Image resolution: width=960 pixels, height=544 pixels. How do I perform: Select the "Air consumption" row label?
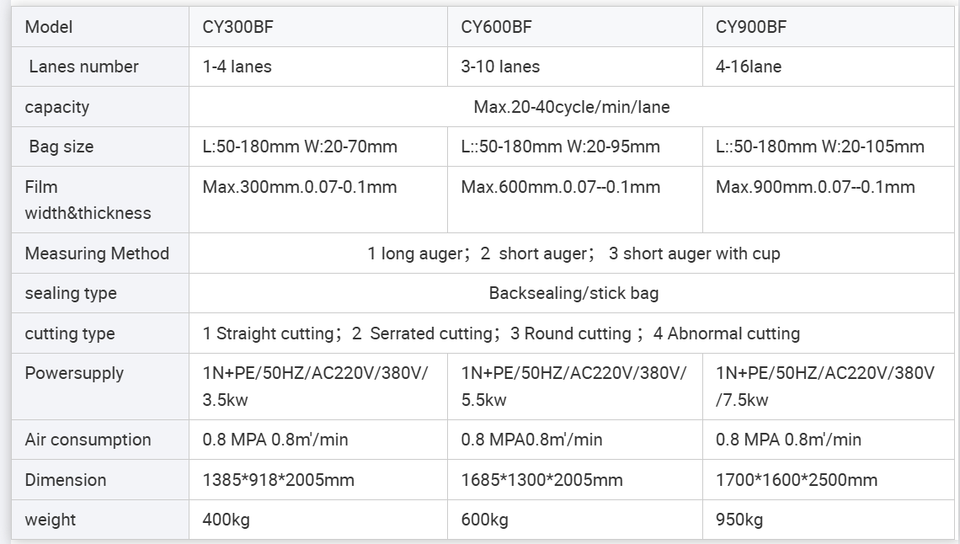tap(88, 440)
